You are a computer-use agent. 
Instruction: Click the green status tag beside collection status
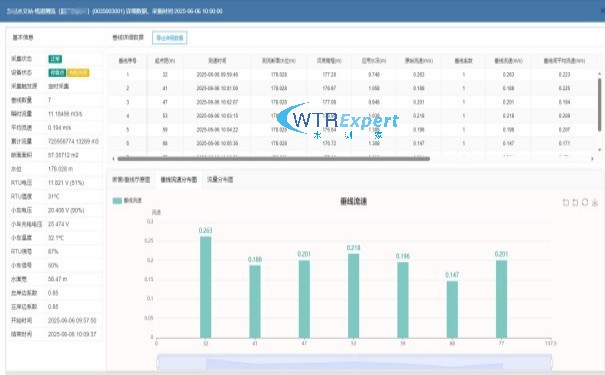tap(55, 59)
